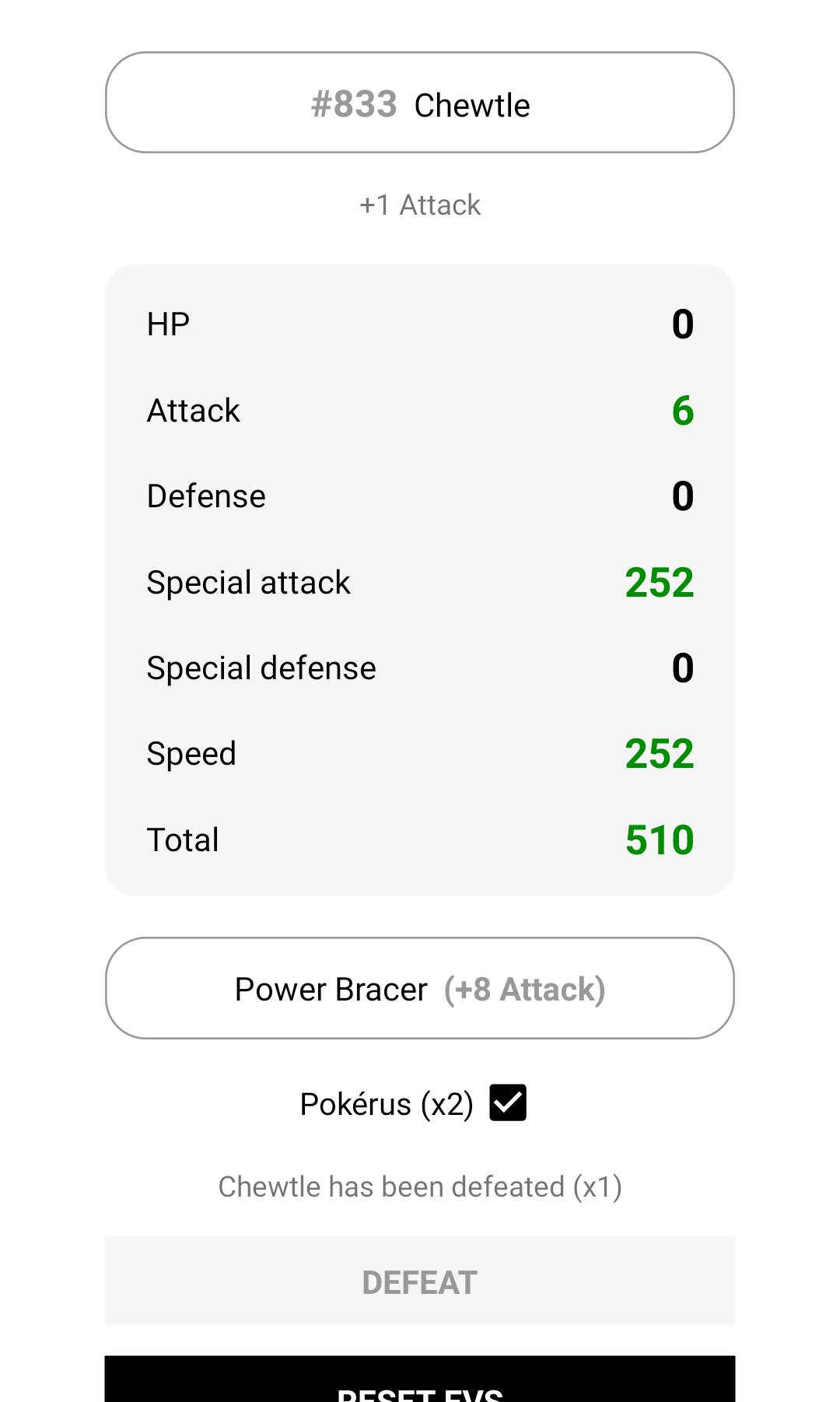Select the Special attack value 252
Image resolution: width=840 pixels, height=1402 pixels.
pos(659,583)
